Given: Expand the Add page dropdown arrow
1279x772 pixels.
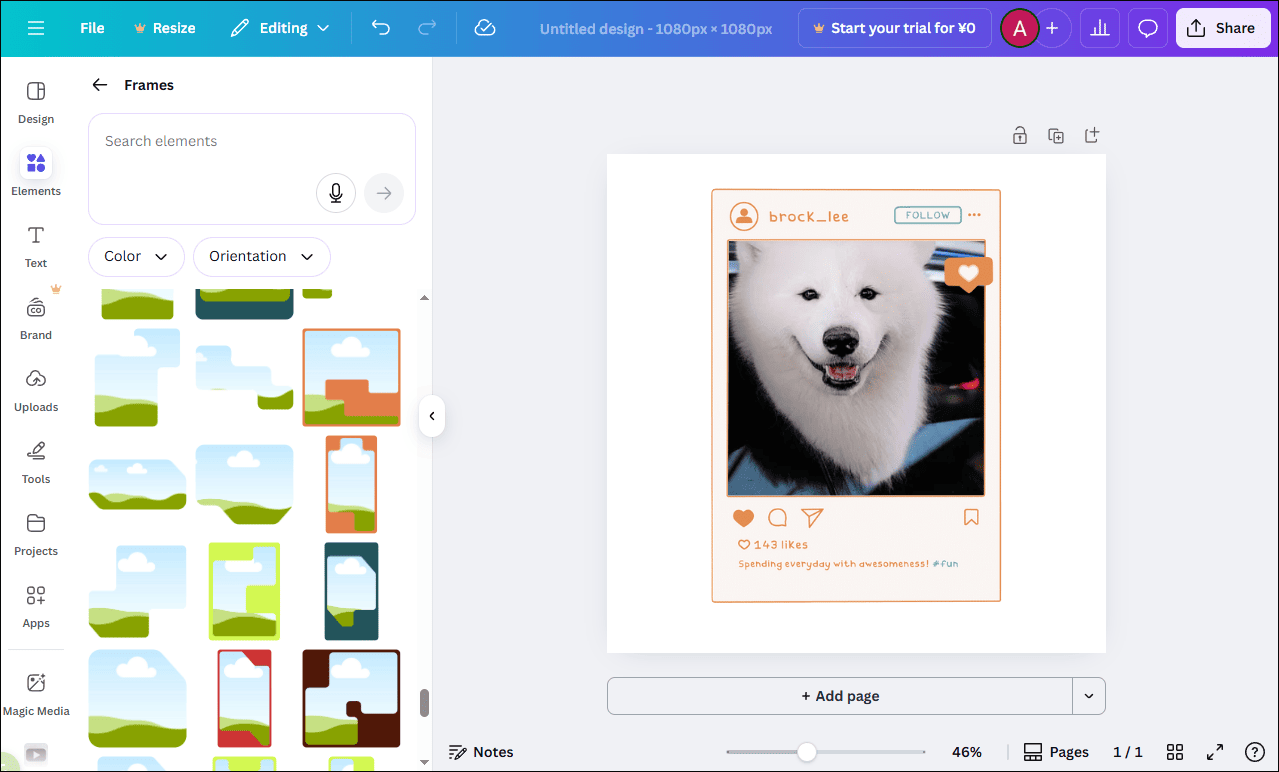Looking at the screenshot, I should pos(1089,696).
